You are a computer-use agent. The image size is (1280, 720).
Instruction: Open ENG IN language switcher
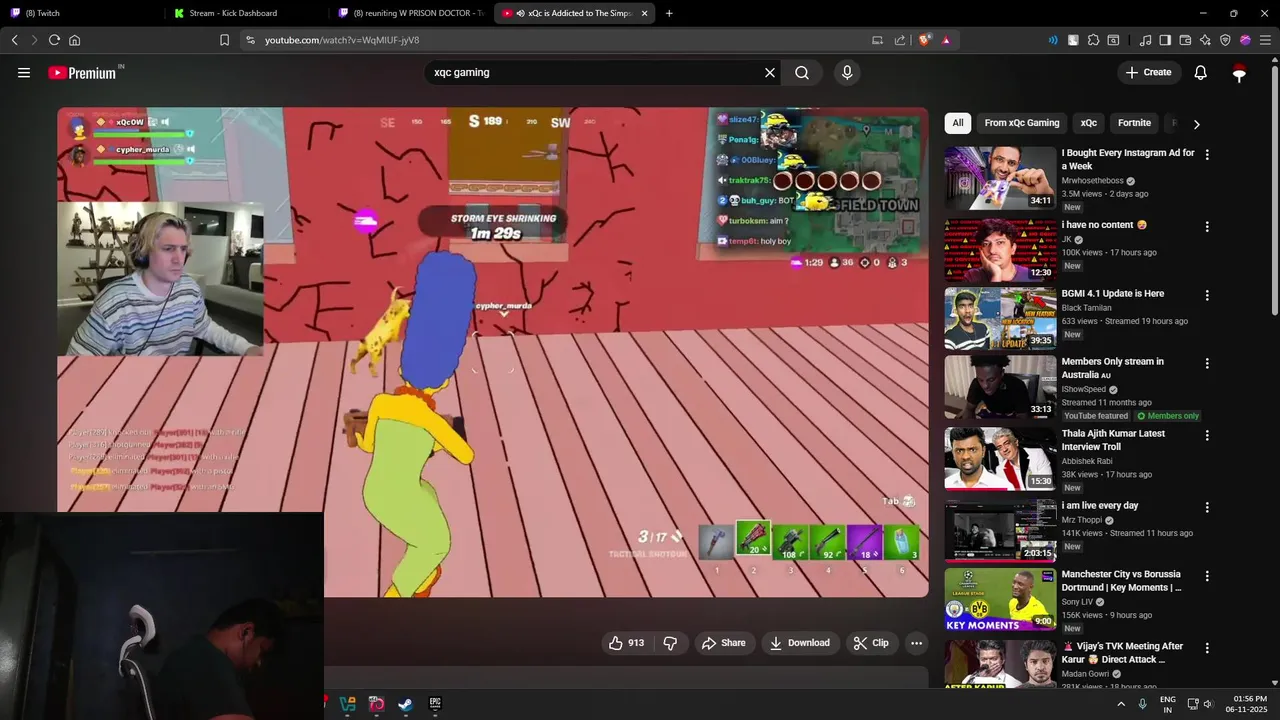pos(1168,704)
